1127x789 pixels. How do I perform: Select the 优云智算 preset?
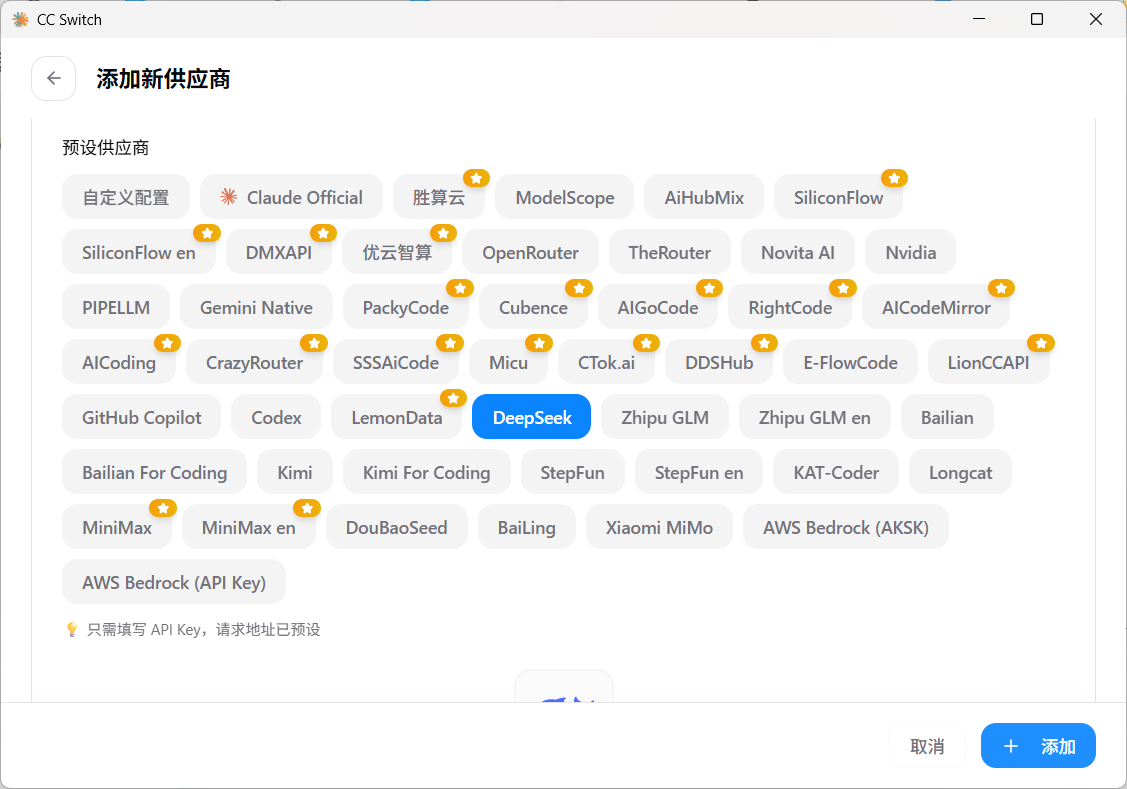click(397, 252)
